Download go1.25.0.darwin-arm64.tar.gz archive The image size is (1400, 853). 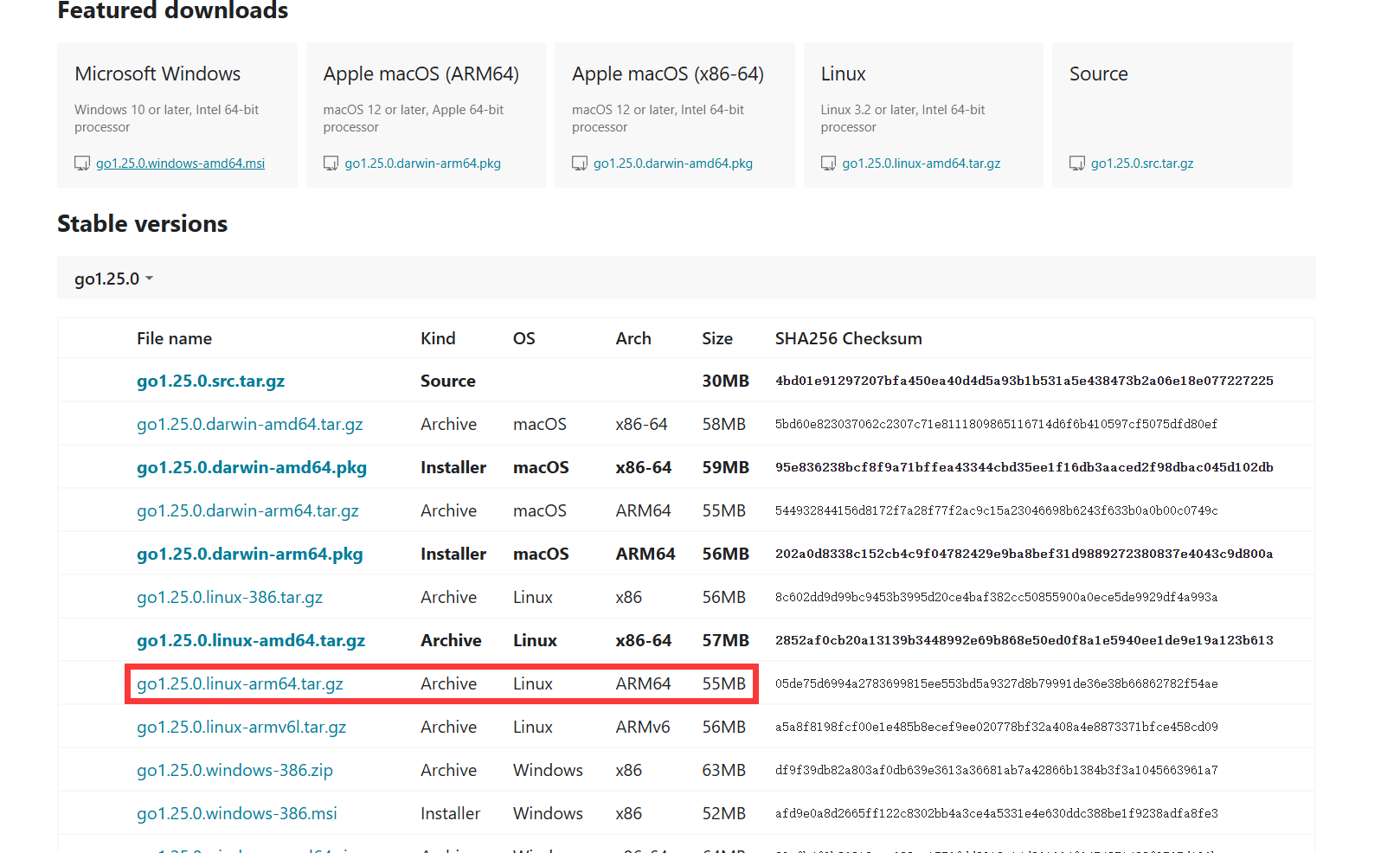coord(247,510)
